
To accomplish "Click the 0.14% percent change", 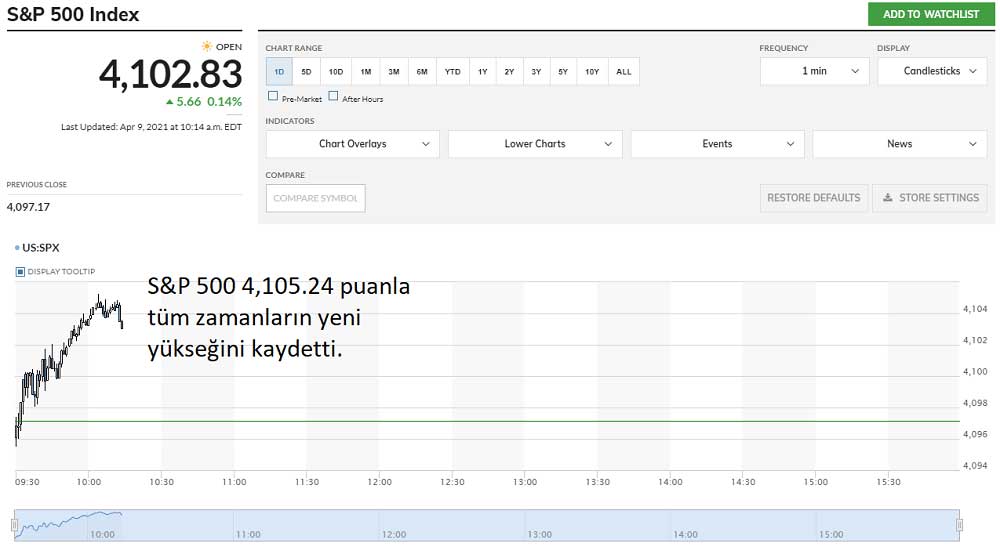I will click(x=224, y=101).
